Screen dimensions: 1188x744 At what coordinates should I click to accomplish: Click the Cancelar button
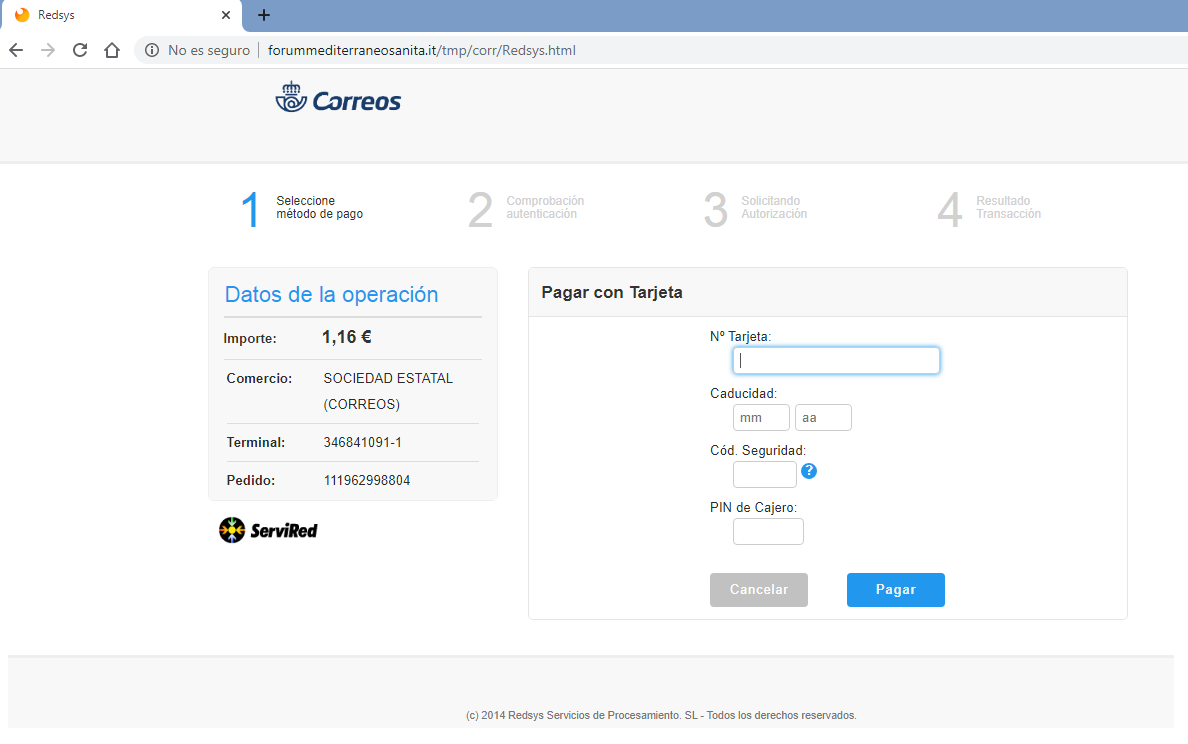tap(759, 590)
